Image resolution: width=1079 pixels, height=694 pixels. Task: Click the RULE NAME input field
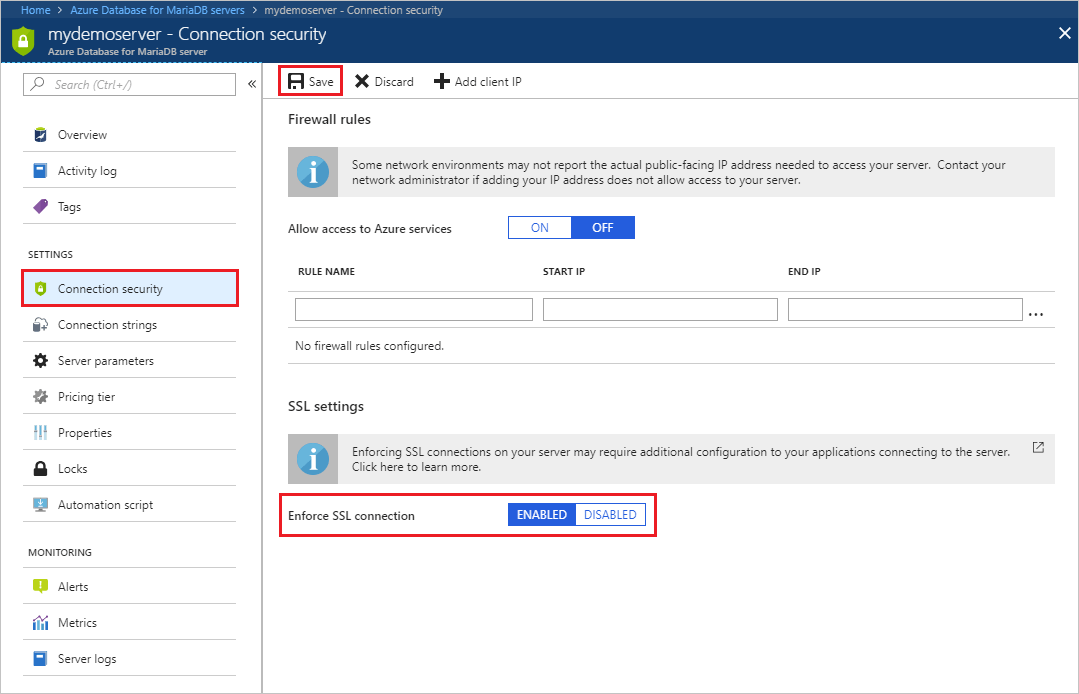412,309
